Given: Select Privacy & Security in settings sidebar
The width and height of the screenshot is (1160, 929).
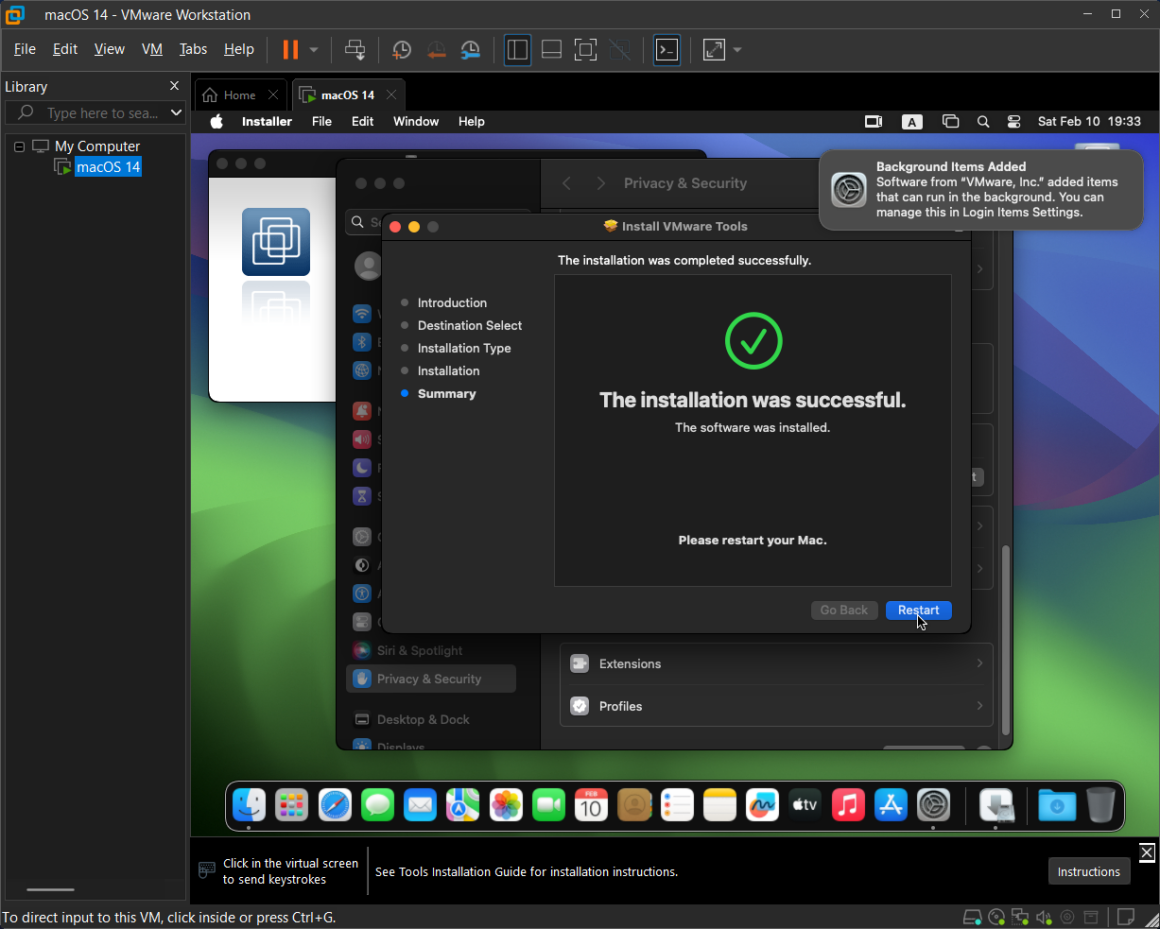Looking at the screenshot, I should [x=431, y=678].
